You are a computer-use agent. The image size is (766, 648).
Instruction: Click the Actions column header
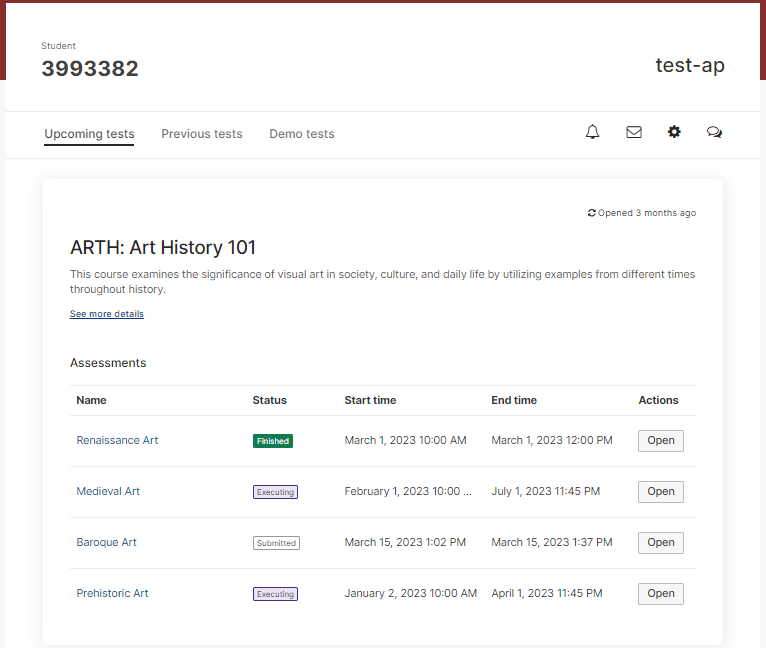click(658, 400)
